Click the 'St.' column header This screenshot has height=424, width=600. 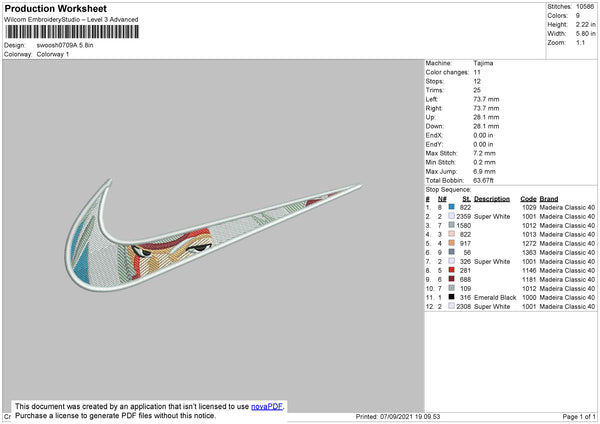466,199
